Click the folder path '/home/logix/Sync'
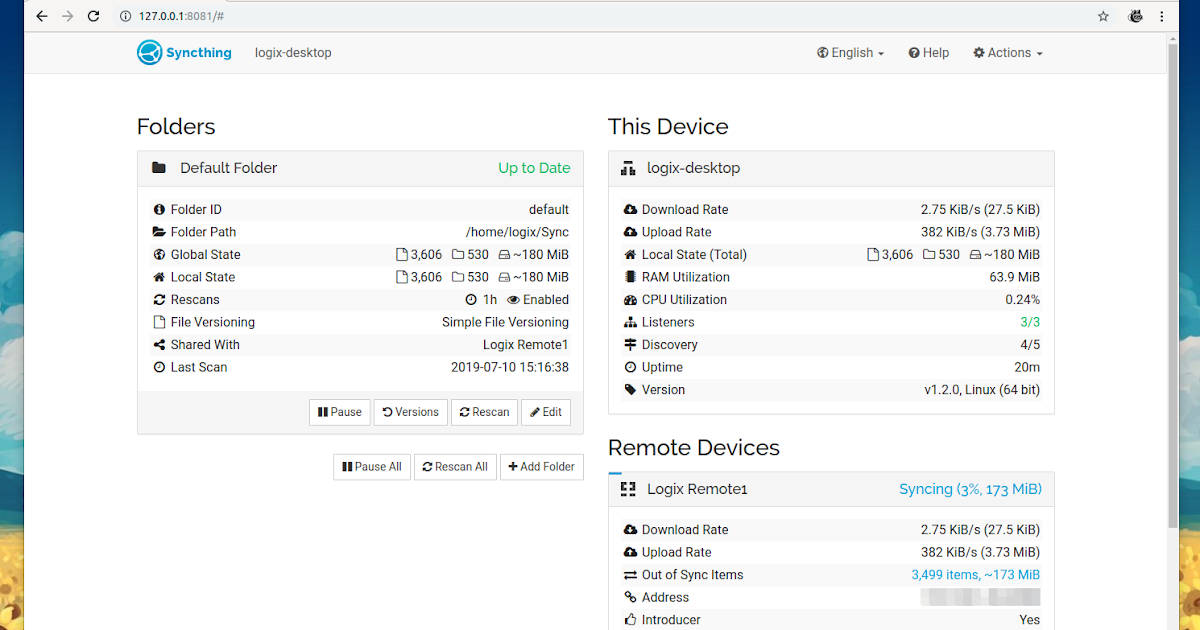The image size is (1200, 630). tap(517, 232)
